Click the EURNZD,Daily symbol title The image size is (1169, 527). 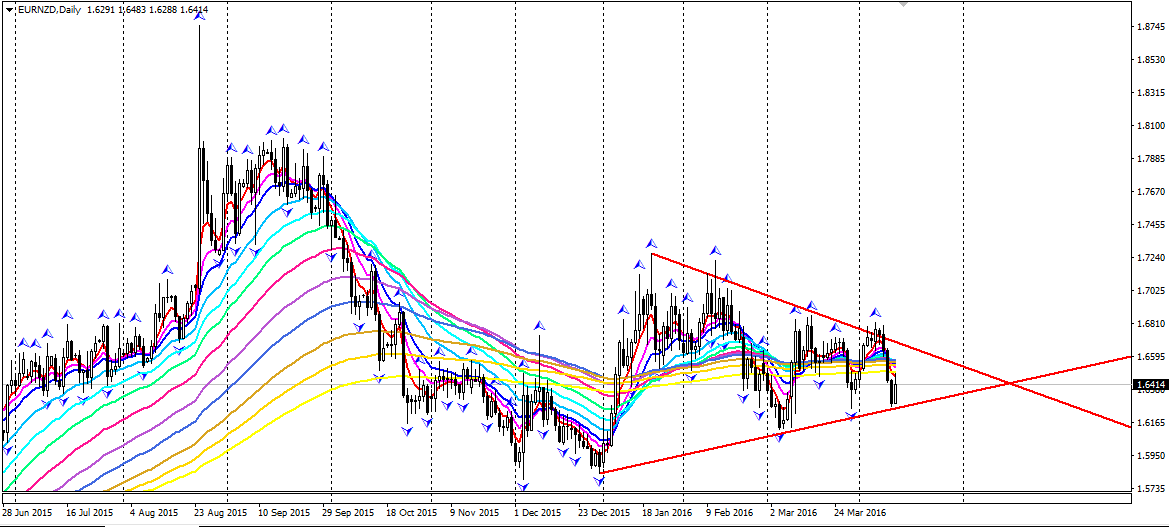click(x=48, y=9)
